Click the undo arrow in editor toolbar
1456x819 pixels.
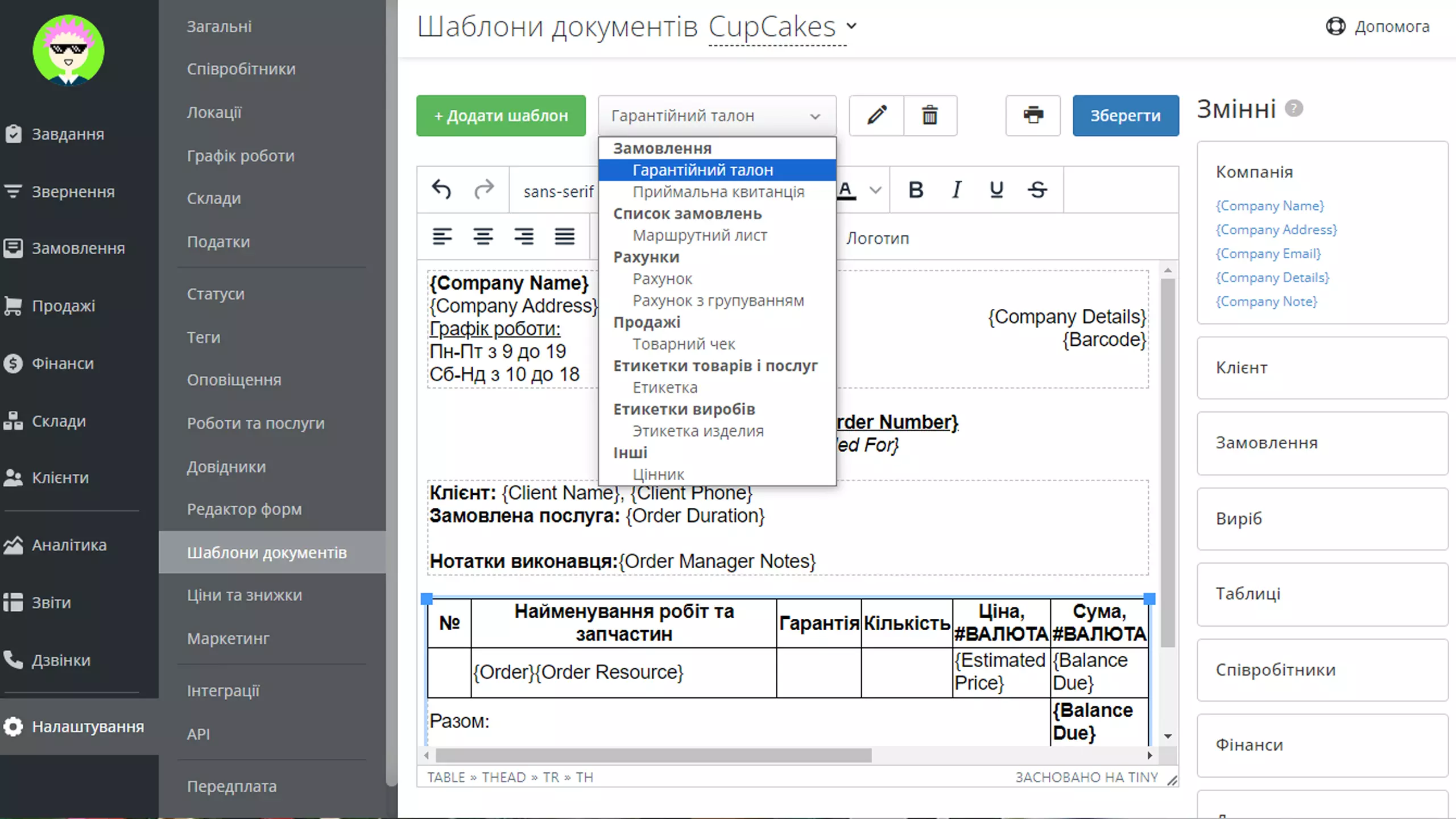441,189
